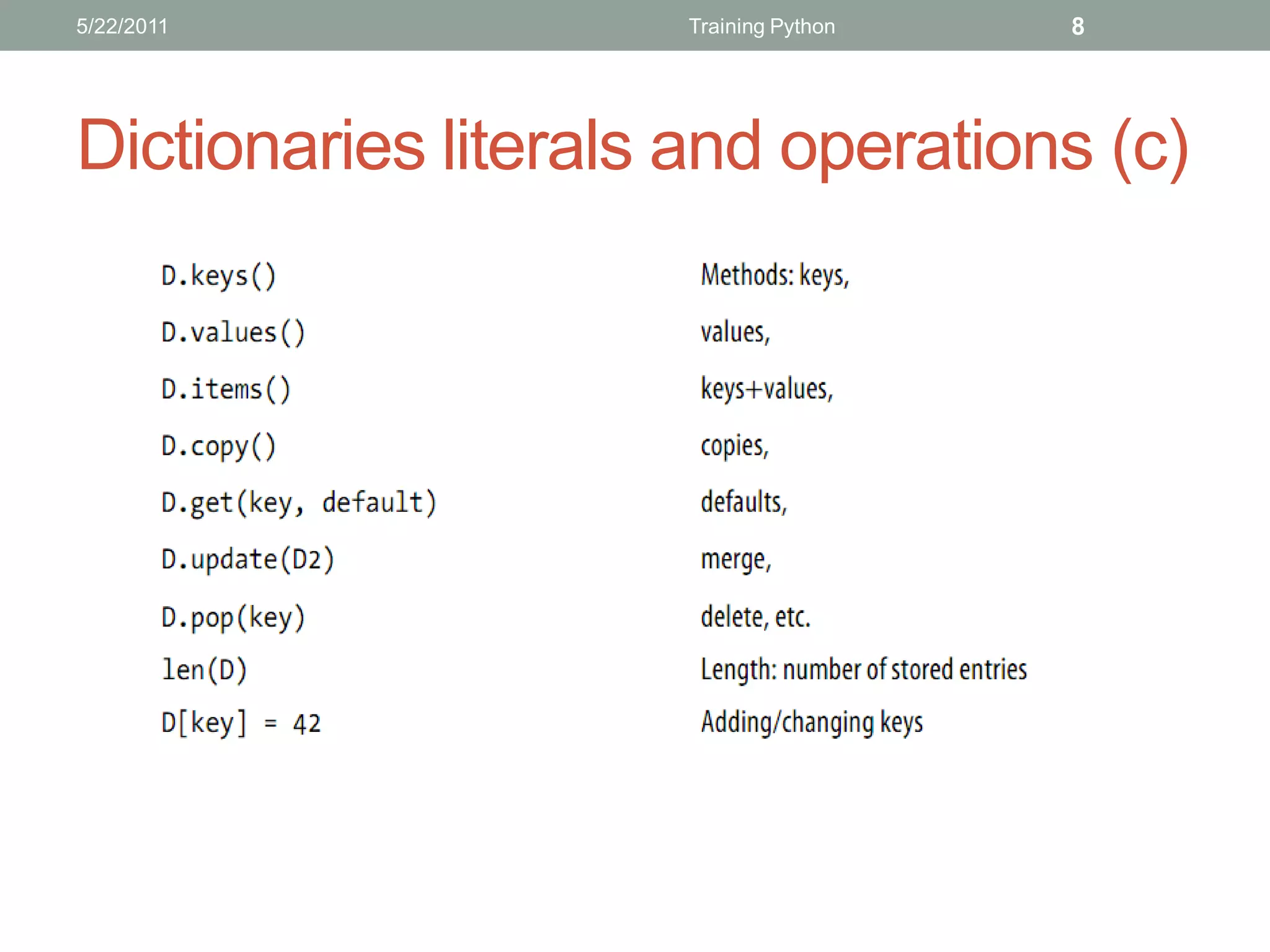Select the D.pop(key) code line
The height and width of the screenshot is (952, 1270).
click(x=233, y=618)
